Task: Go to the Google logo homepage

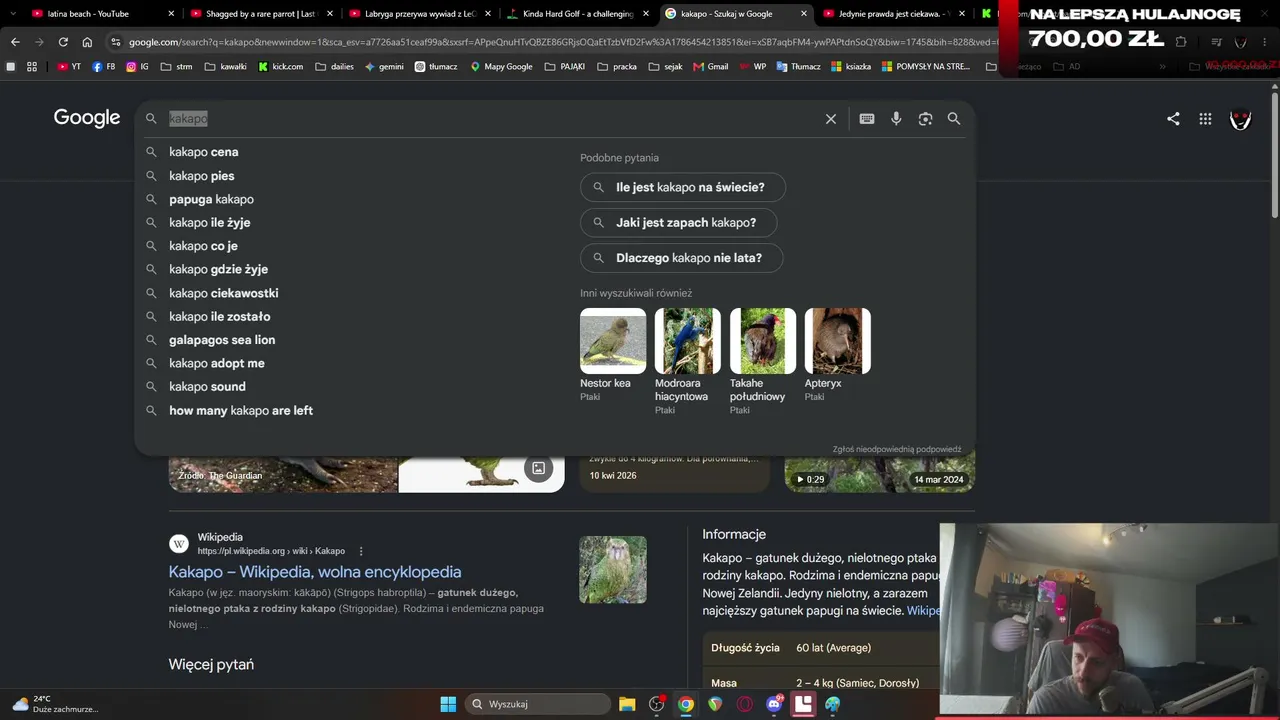Action: [x=87, y=118]
